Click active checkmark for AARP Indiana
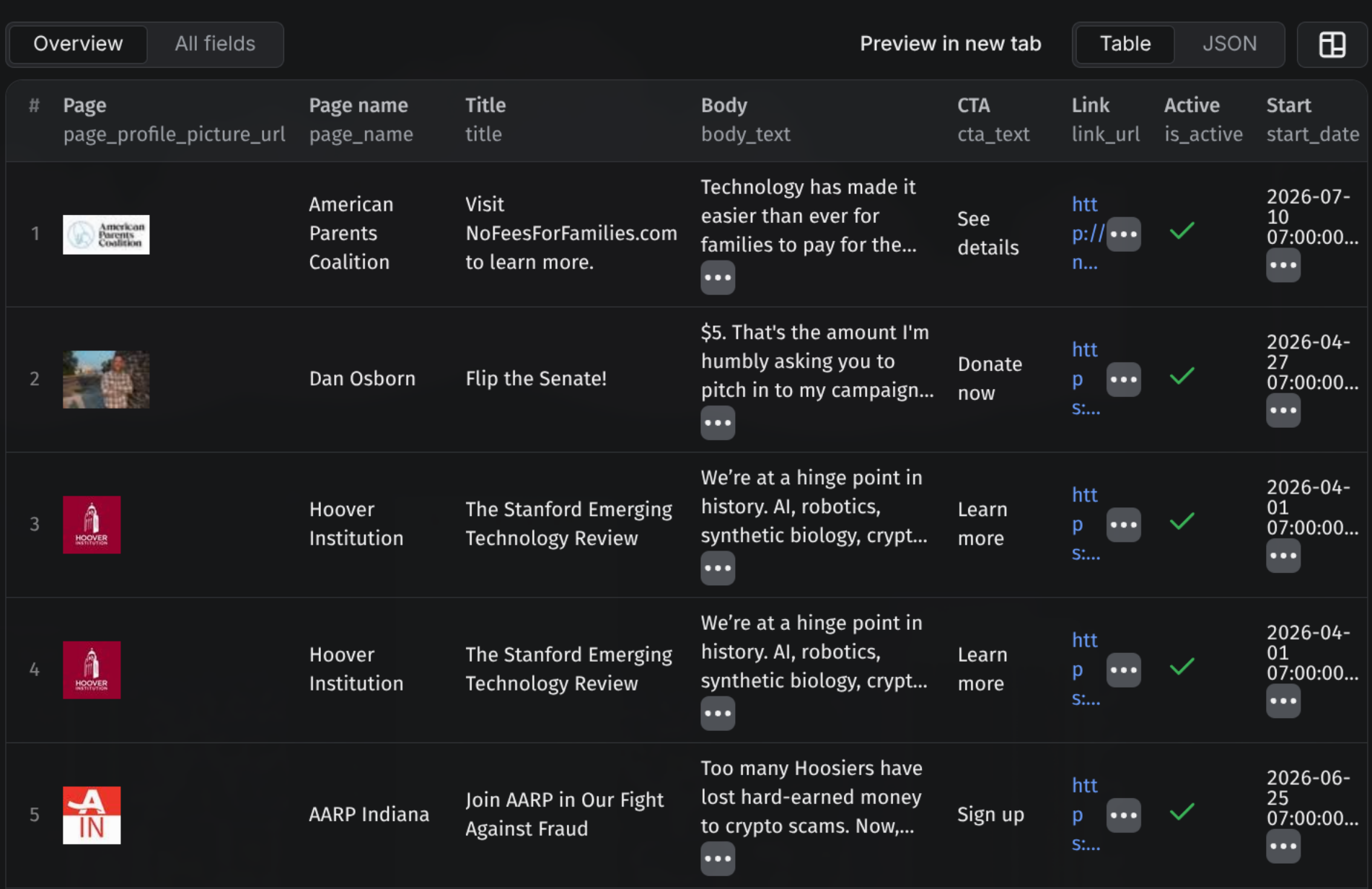 point(1182,812)
